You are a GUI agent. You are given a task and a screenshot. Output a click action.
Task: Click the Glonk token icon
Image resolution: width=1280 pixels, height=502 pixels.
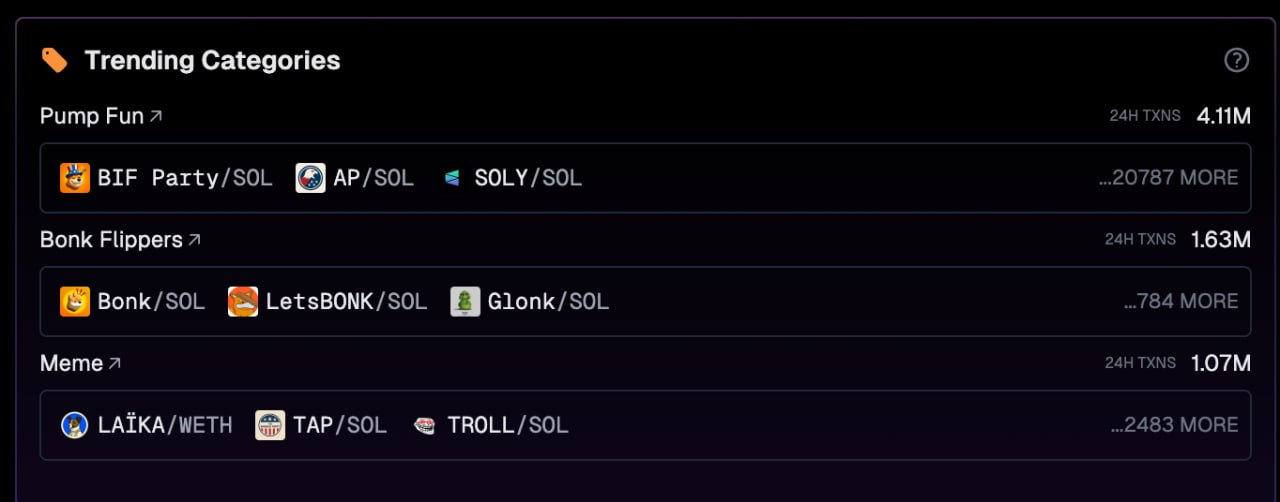pos(465,301)
